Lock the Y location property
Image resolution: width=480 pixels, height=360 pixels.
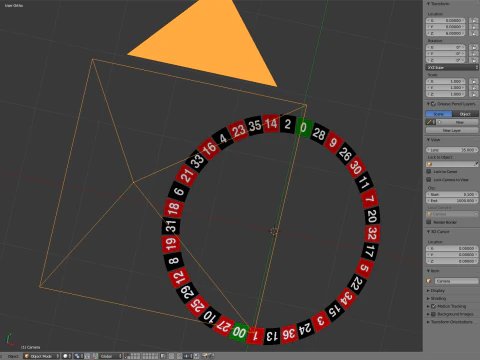pyautogui.click(x=473, y=27)
